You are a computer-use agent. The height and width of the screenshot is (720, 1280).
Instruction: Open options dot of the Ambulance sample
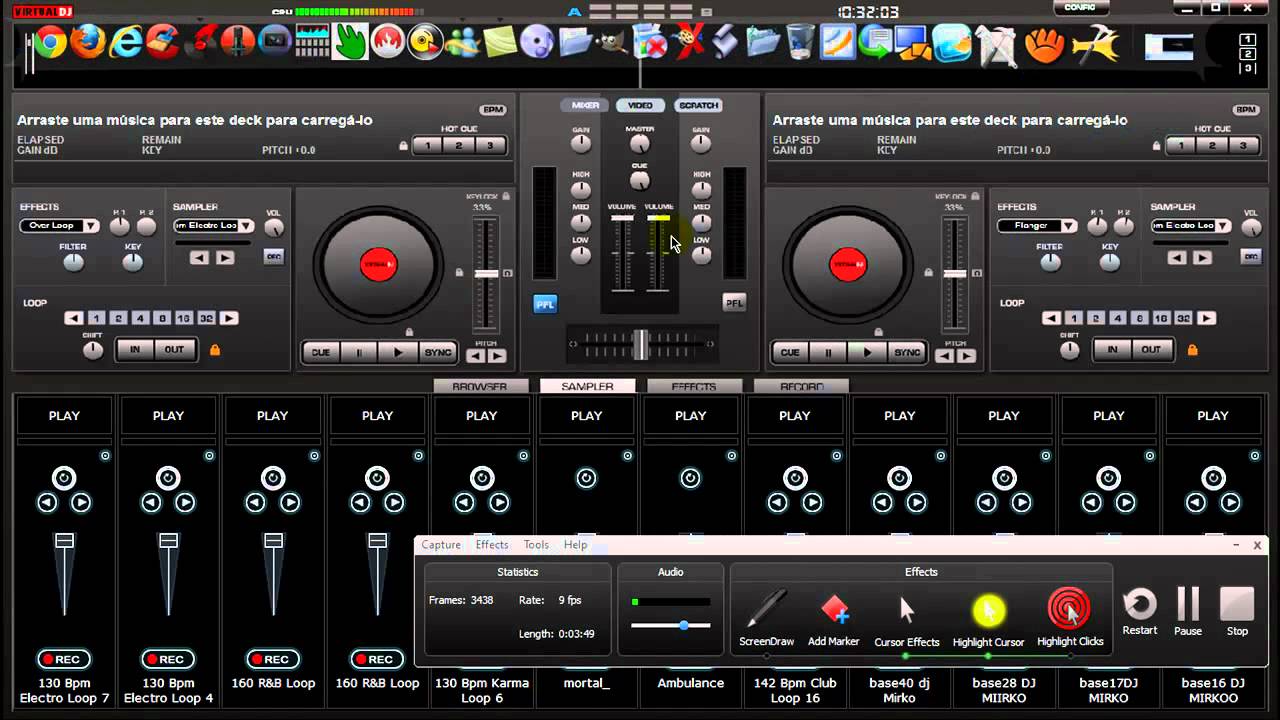(x=732, y=456)
